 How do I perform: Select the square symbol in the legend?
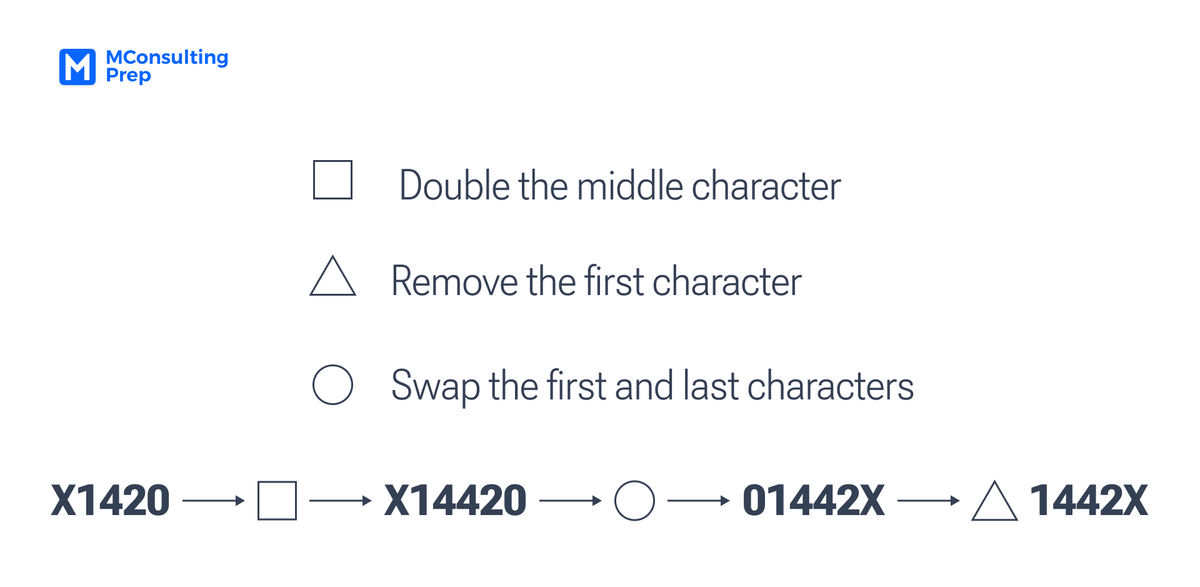tap(332, 180)
